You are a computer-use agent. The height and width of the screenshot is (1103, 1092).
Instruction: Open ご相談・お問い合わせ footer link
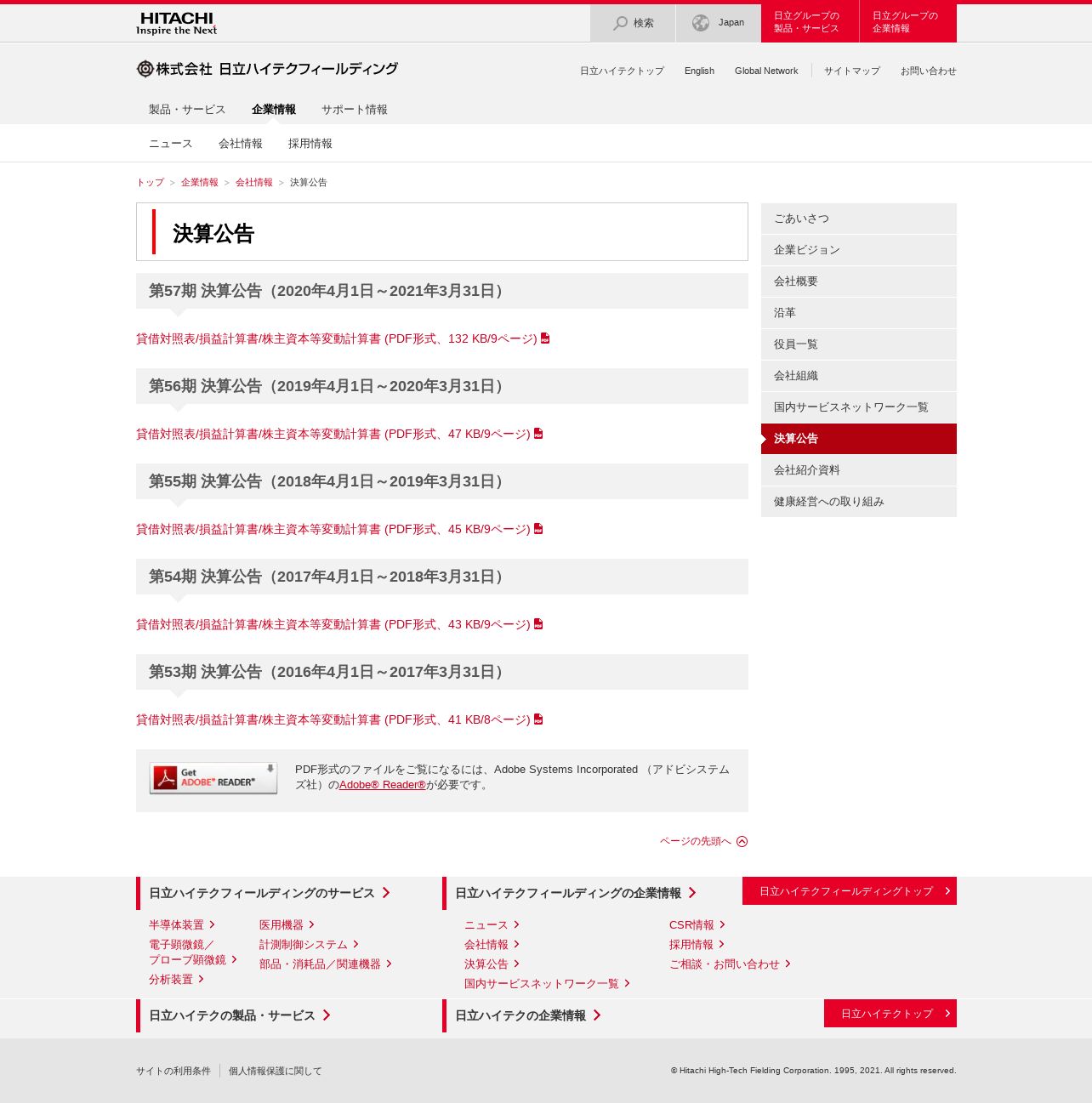[x=730, y=964]
